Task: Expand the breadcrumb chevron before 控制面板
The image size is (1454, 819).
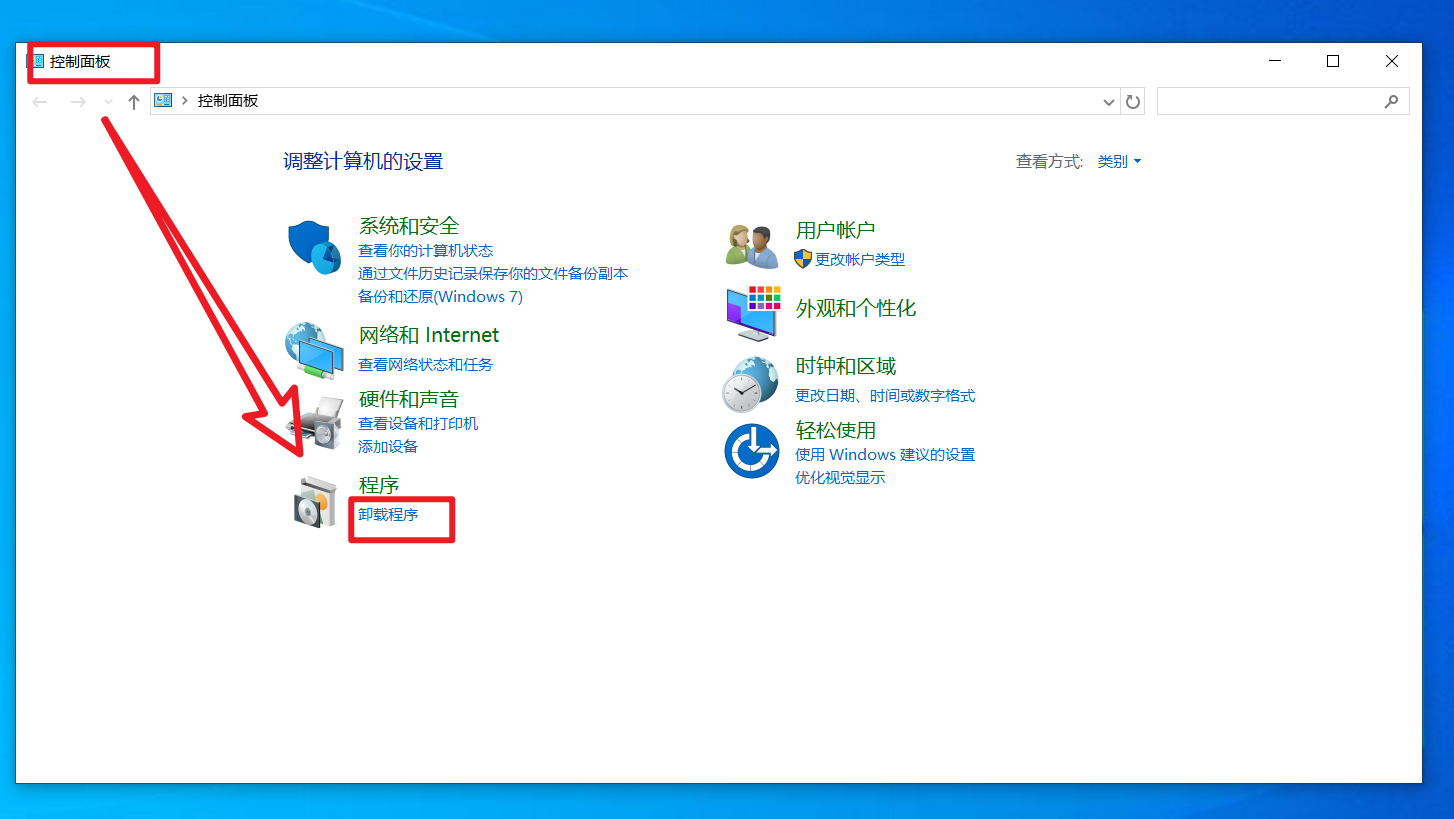Action: point(185,101)
